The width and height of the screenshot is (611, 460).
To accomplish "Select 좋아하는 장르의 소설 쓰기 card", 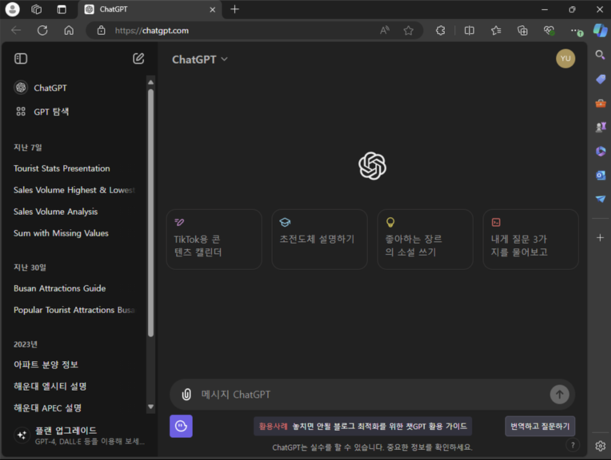I will point(425,239).
